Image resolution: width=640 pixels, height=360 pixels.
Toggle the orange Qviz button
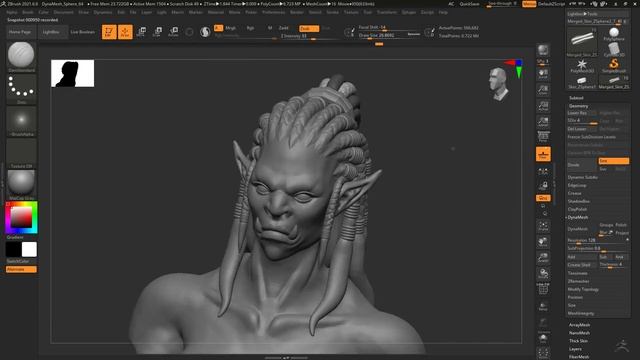click(x=543, y=198)
